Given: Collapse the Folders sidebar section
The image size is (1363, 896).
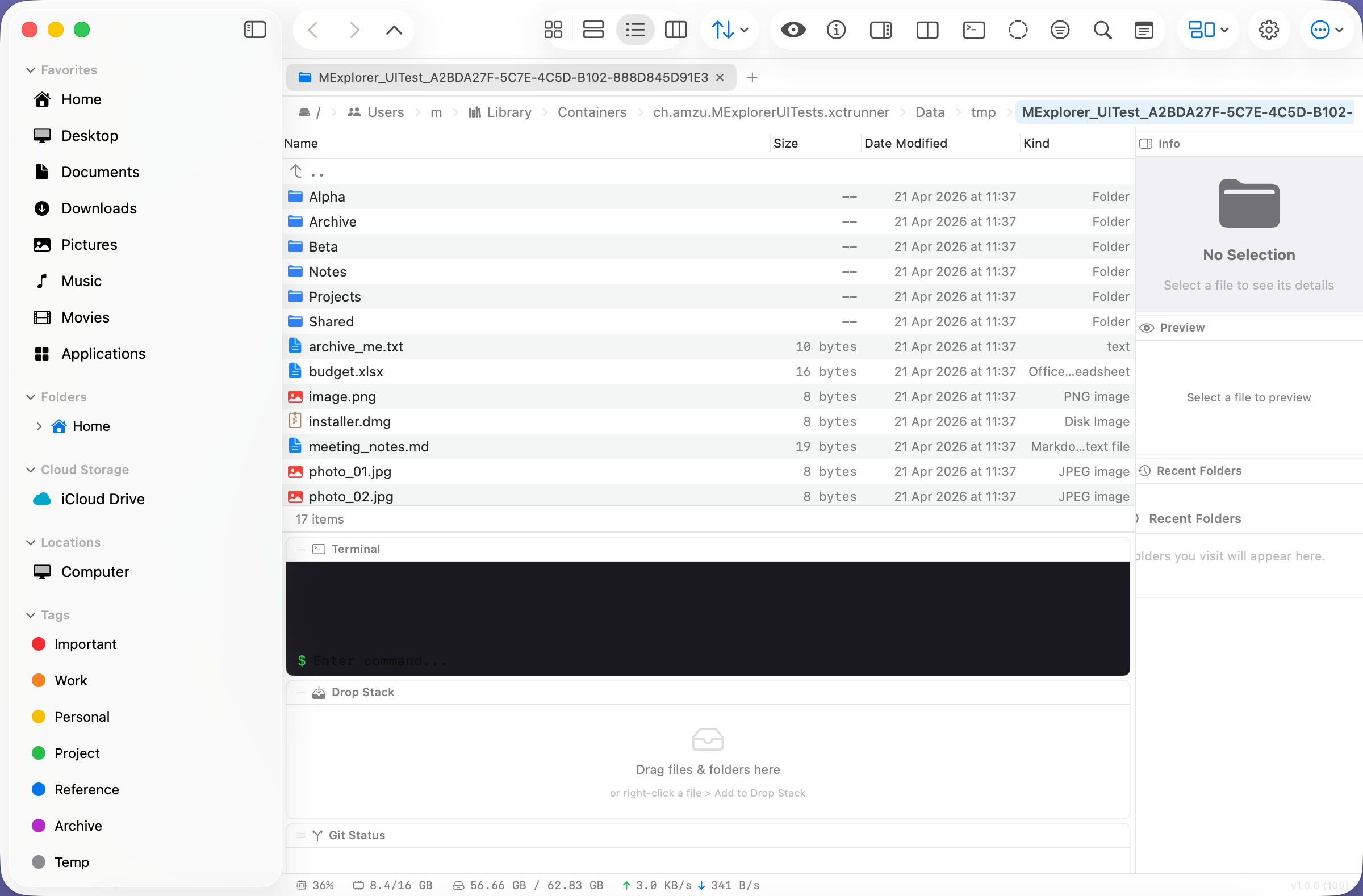Looking at the screenshot, I should (x=31, y=397).
